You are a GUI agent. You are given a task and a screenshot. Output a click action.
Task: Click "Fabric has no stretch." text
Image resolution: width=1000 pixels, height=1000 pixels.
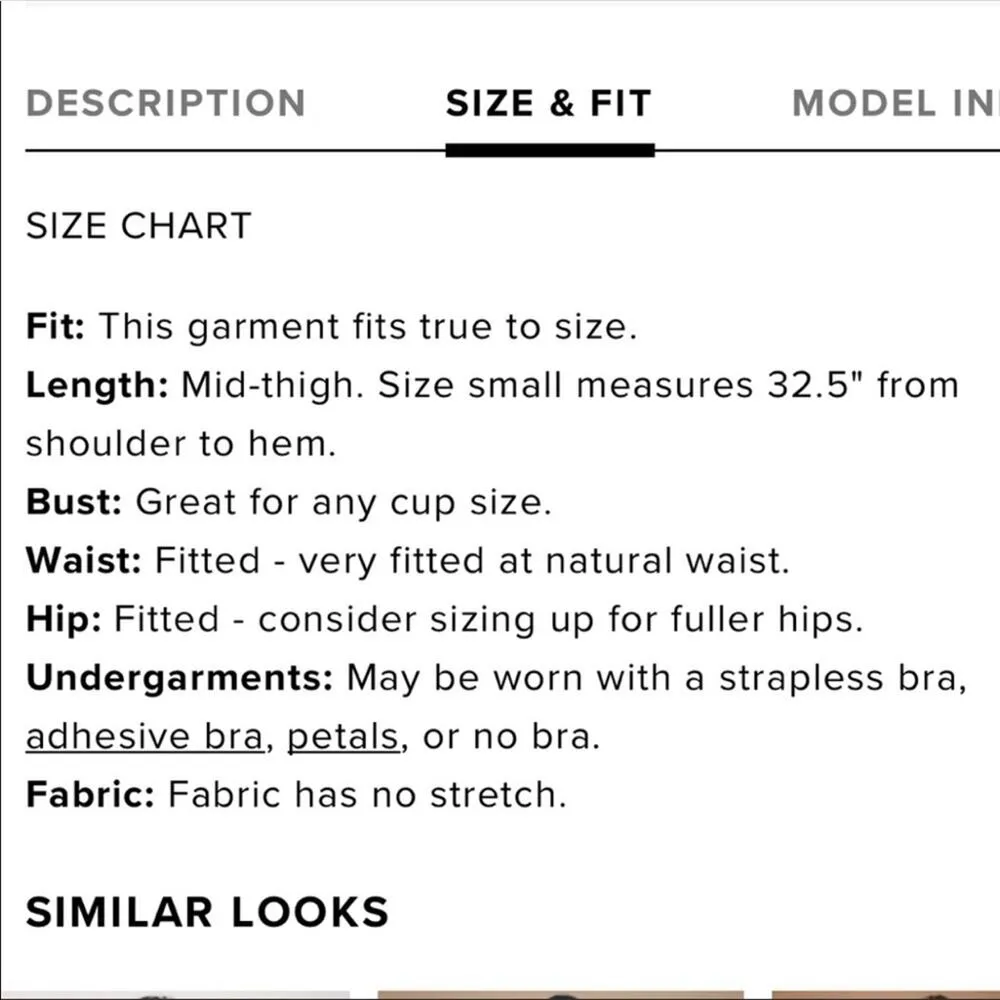pyautogui.click(x=367, y=795)
